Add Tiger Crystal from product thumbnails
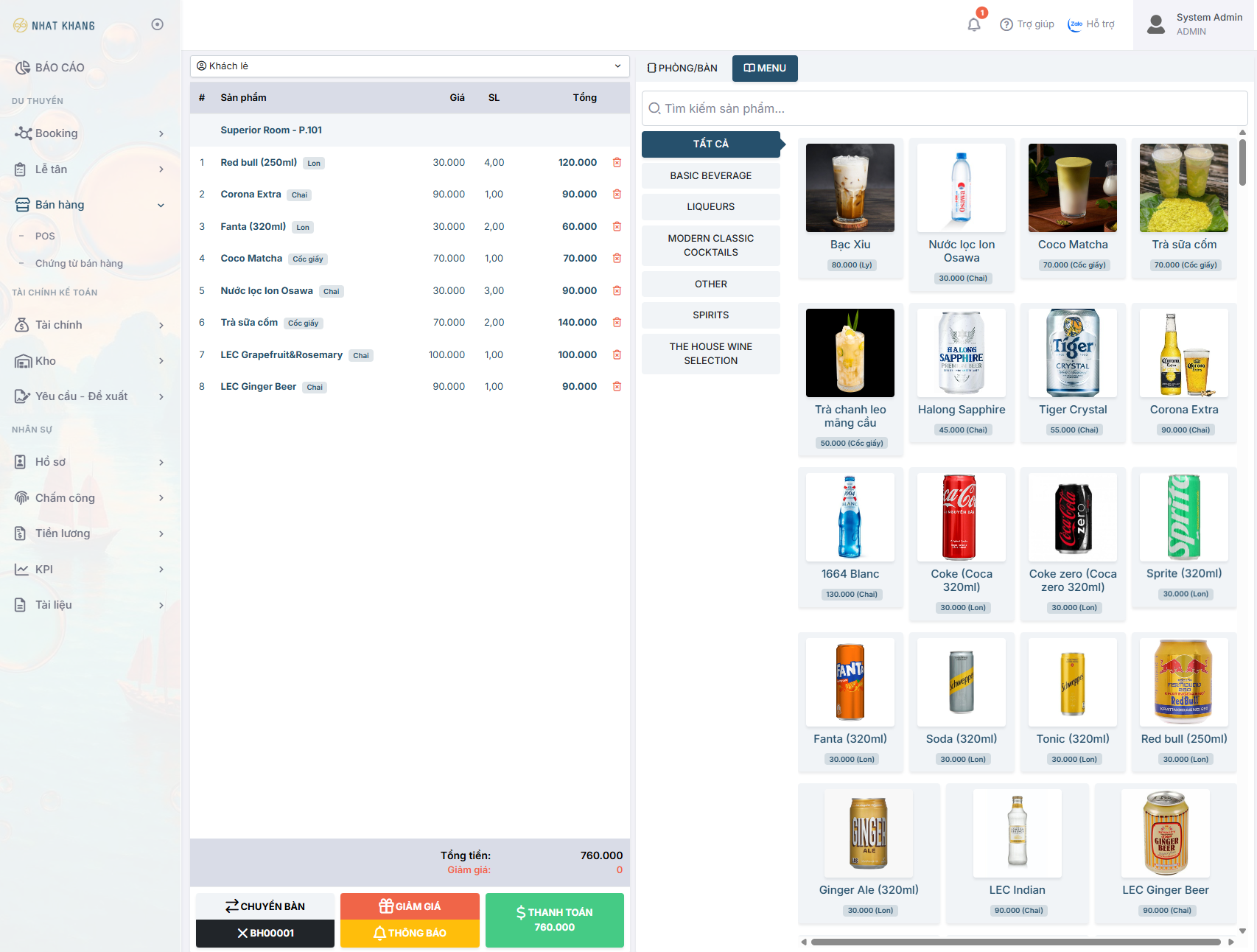The height and width of the screenshot is (952, 1257). (1072, 354)
